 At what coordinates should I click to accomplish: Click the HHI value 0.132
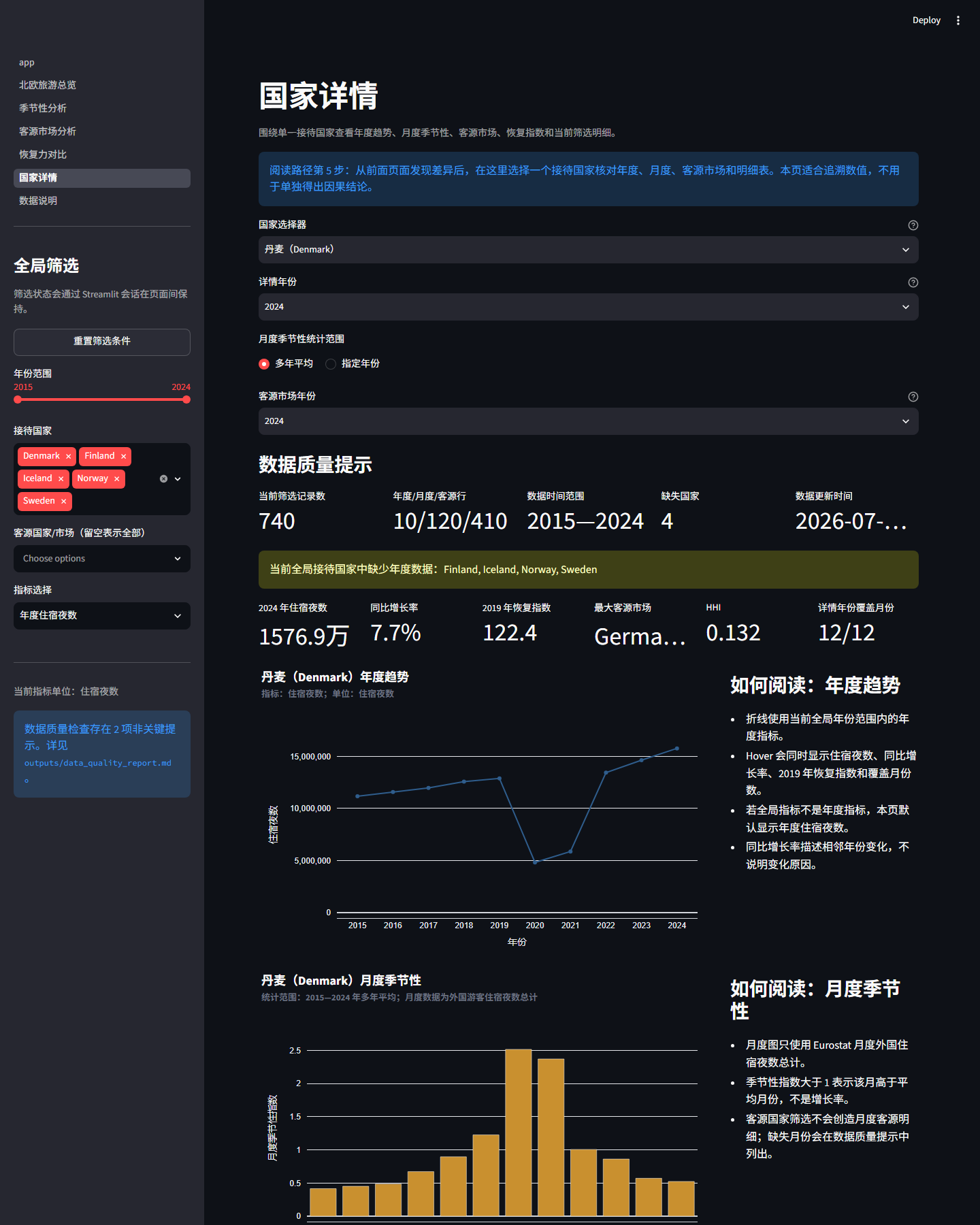pyautogui.click(x=733, y=633)
